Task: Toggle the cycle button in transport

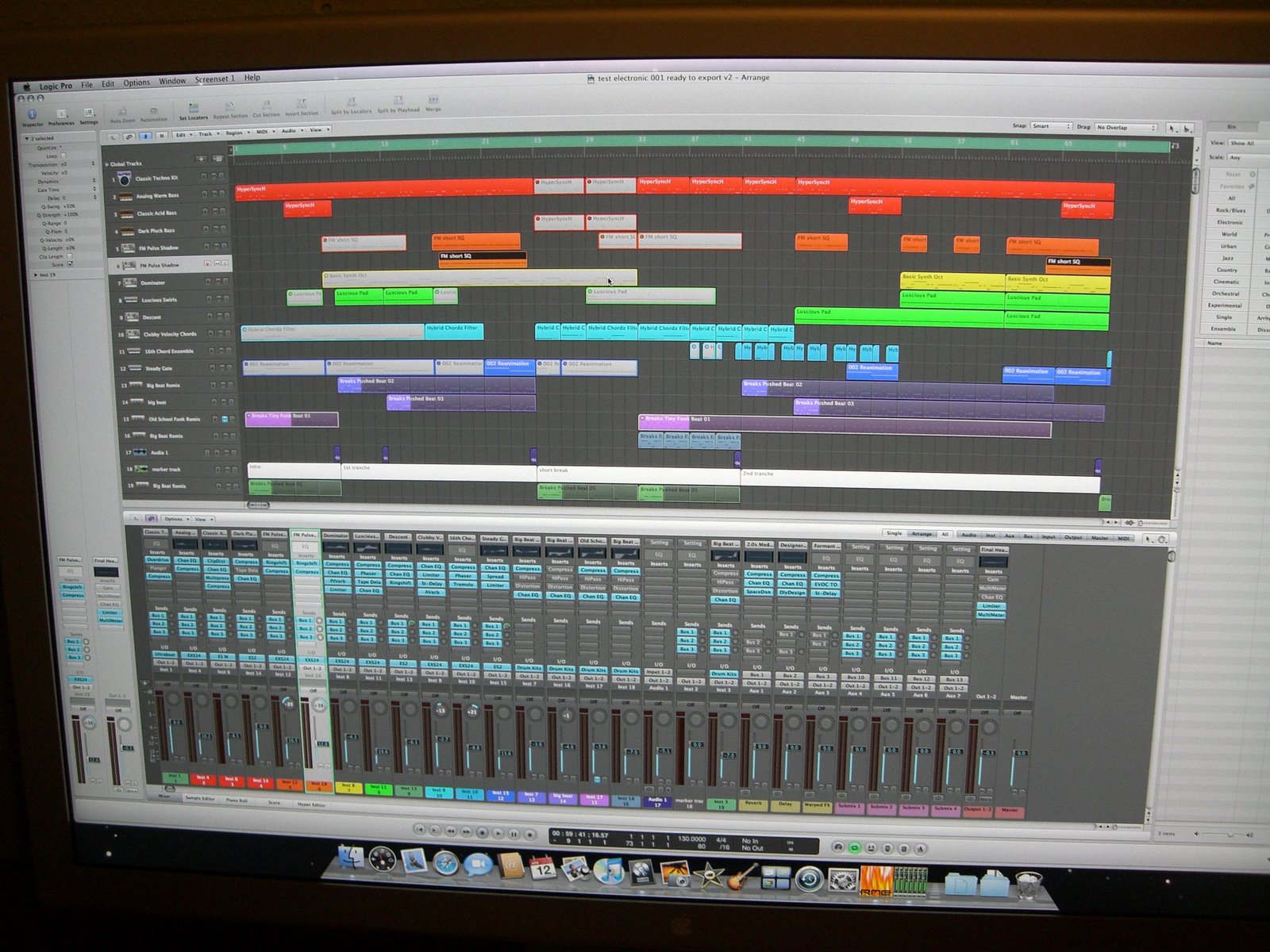Action: pyautogui.click(x=854, y=847)
